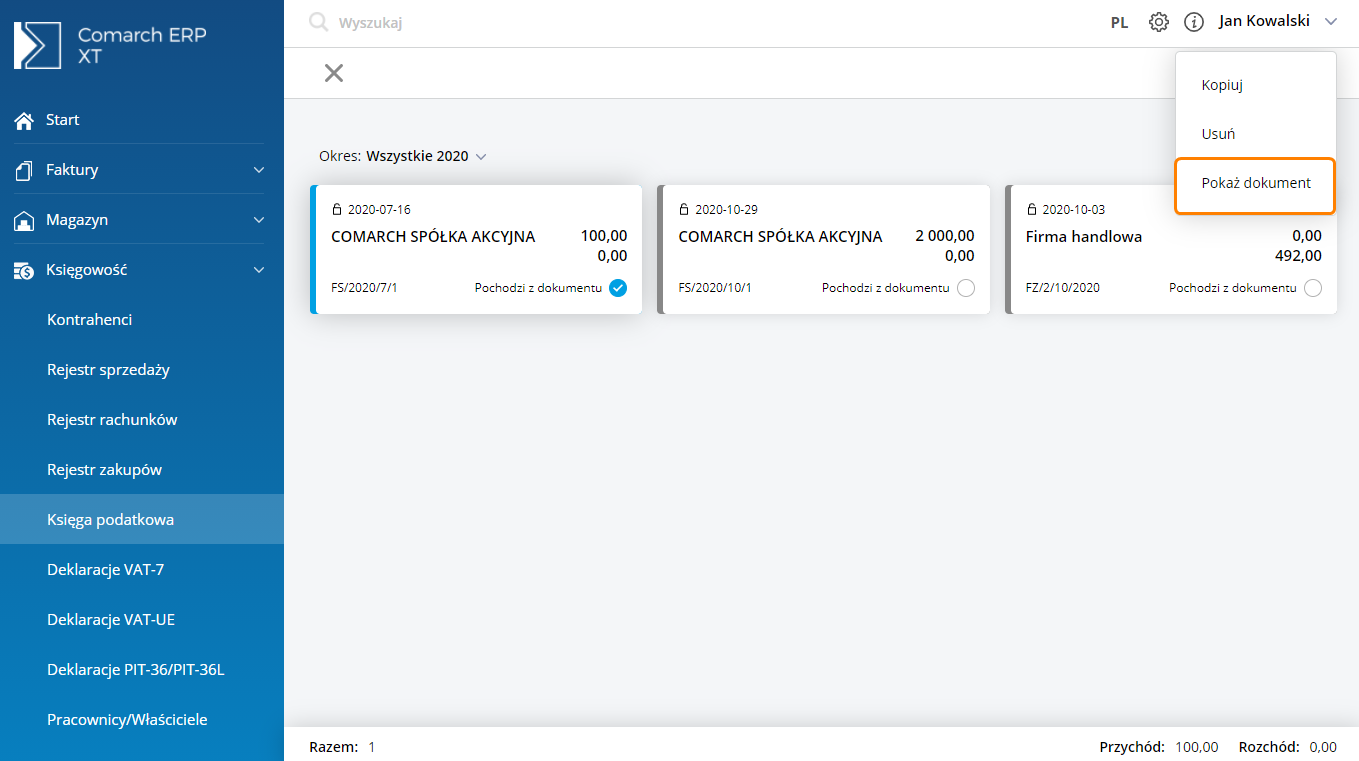
Task: Select Księga podatkowa in sidebar
Action: click(x=142, y=519)
